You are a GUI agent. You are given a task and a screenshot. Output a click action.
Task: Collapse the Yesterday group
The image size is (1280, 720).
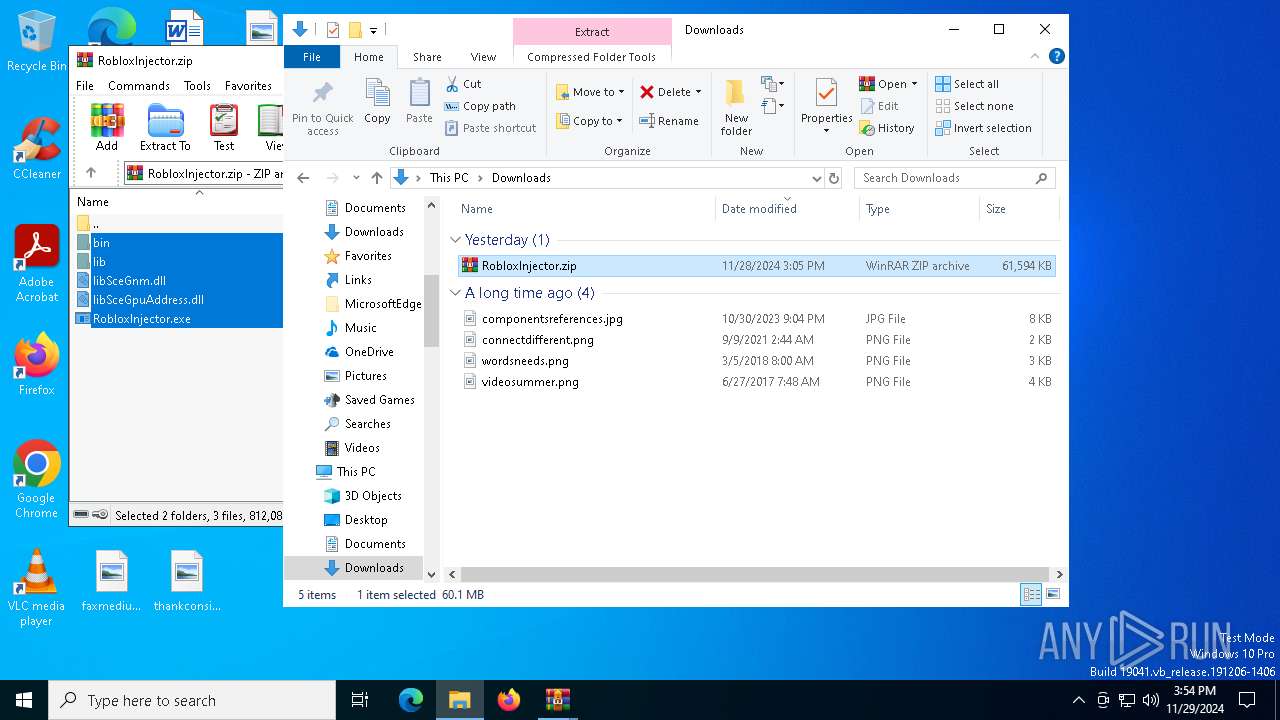click(455, 240)
